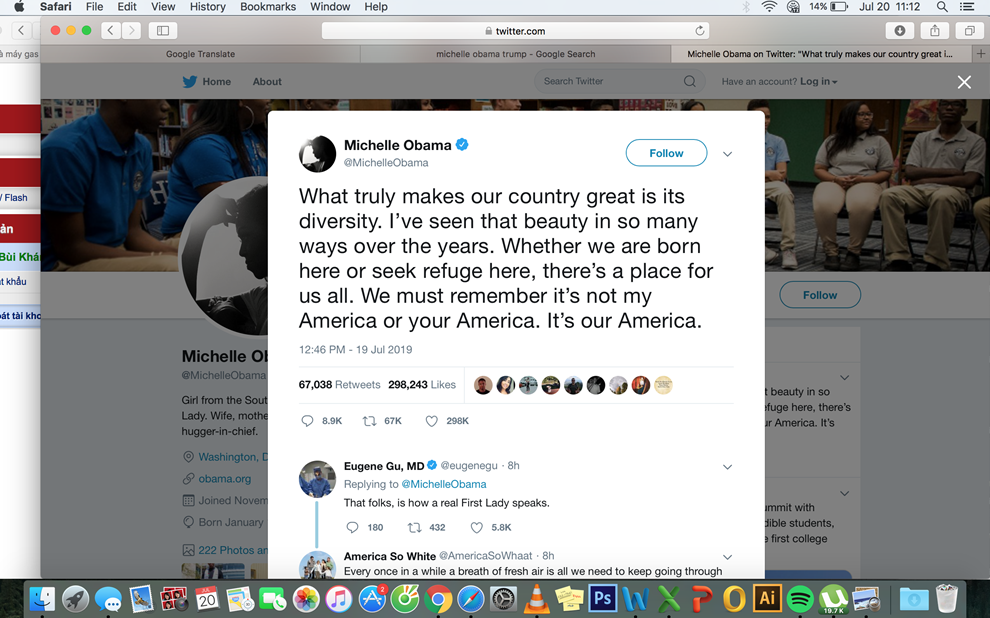The width and height of the screenshot is (990, 618).
Task: Follow Michelle Obama in the tweet dialog
Action: pyautogui.click(x=666, y=153)
